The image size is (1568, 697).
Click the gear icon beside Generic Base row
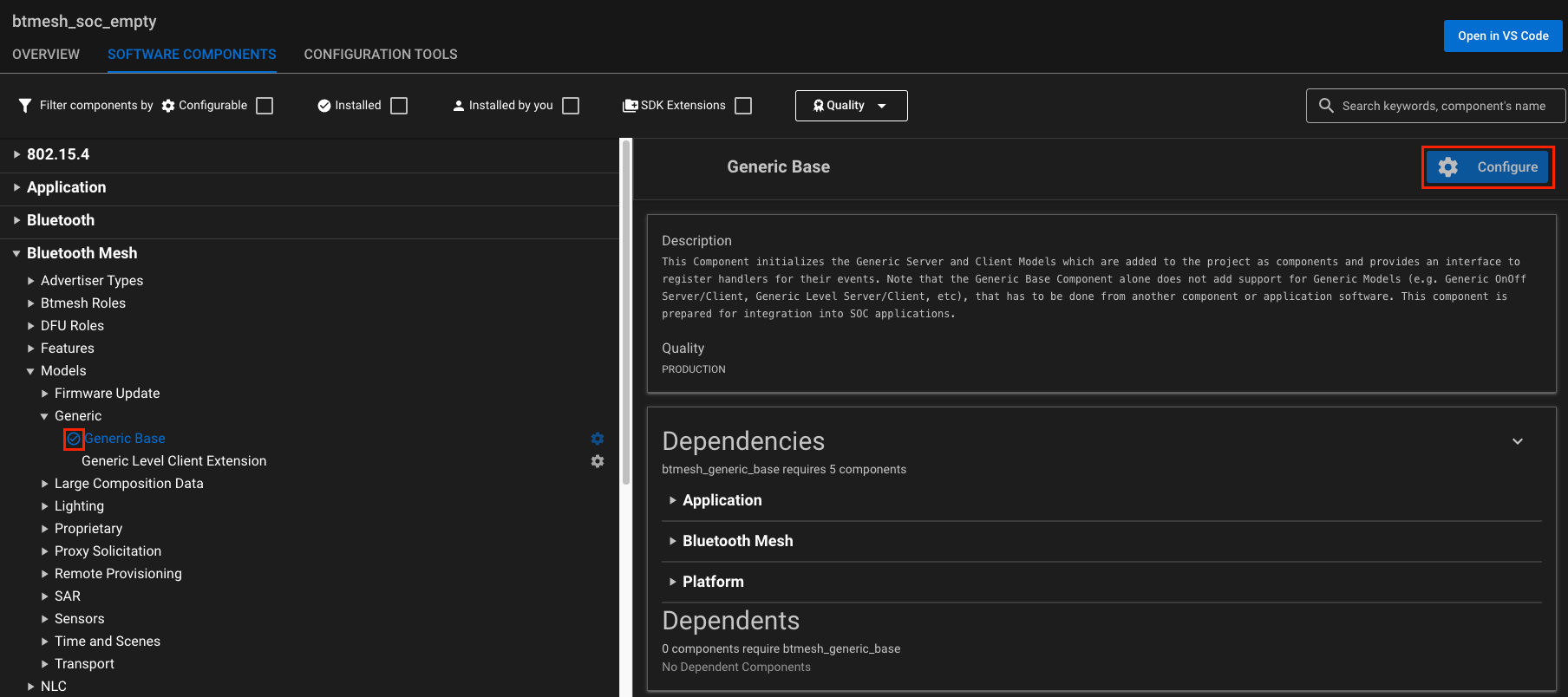[x=598, y=439]
